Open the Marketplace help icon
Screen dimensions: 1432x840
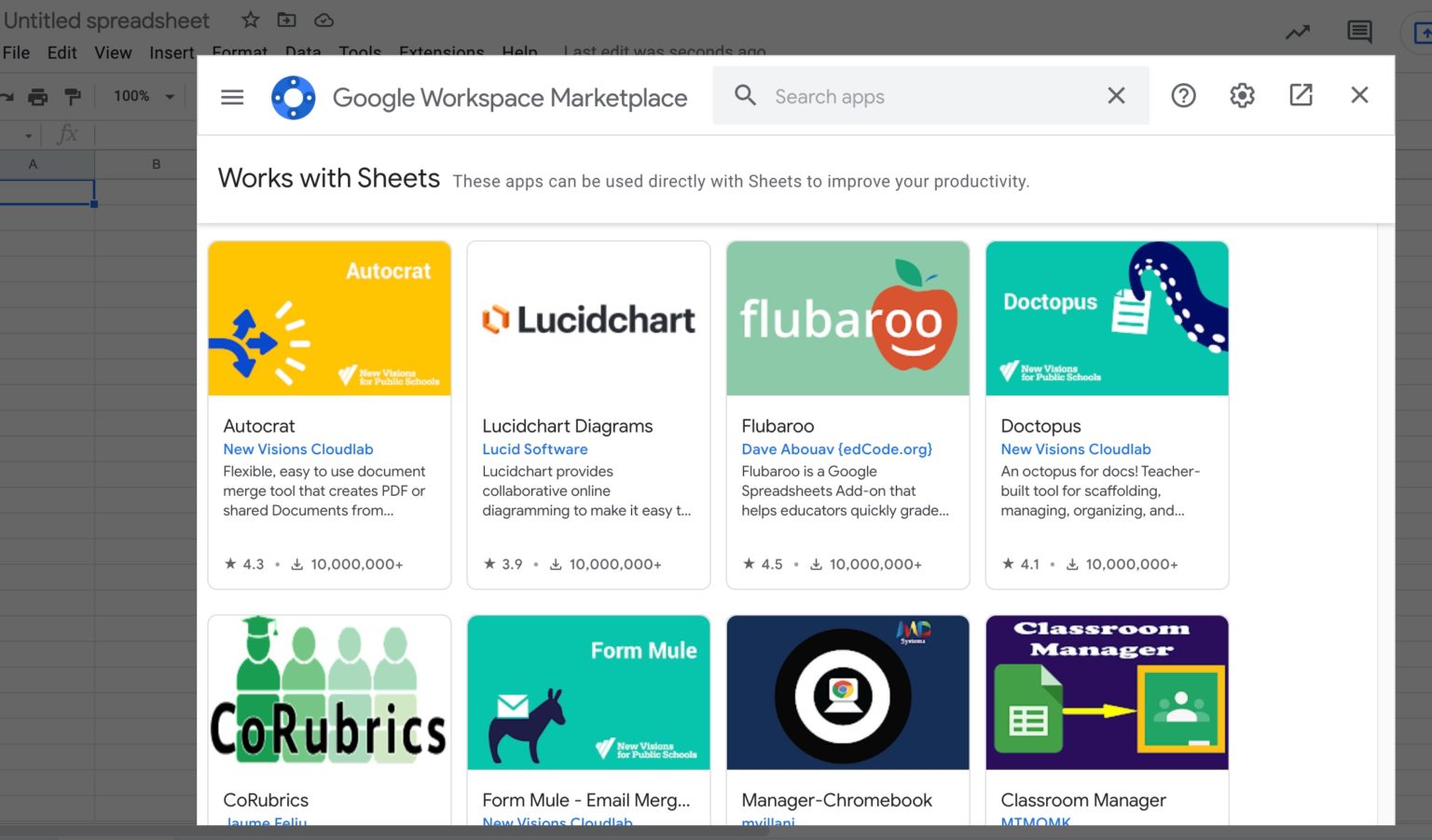(1183, 95)
